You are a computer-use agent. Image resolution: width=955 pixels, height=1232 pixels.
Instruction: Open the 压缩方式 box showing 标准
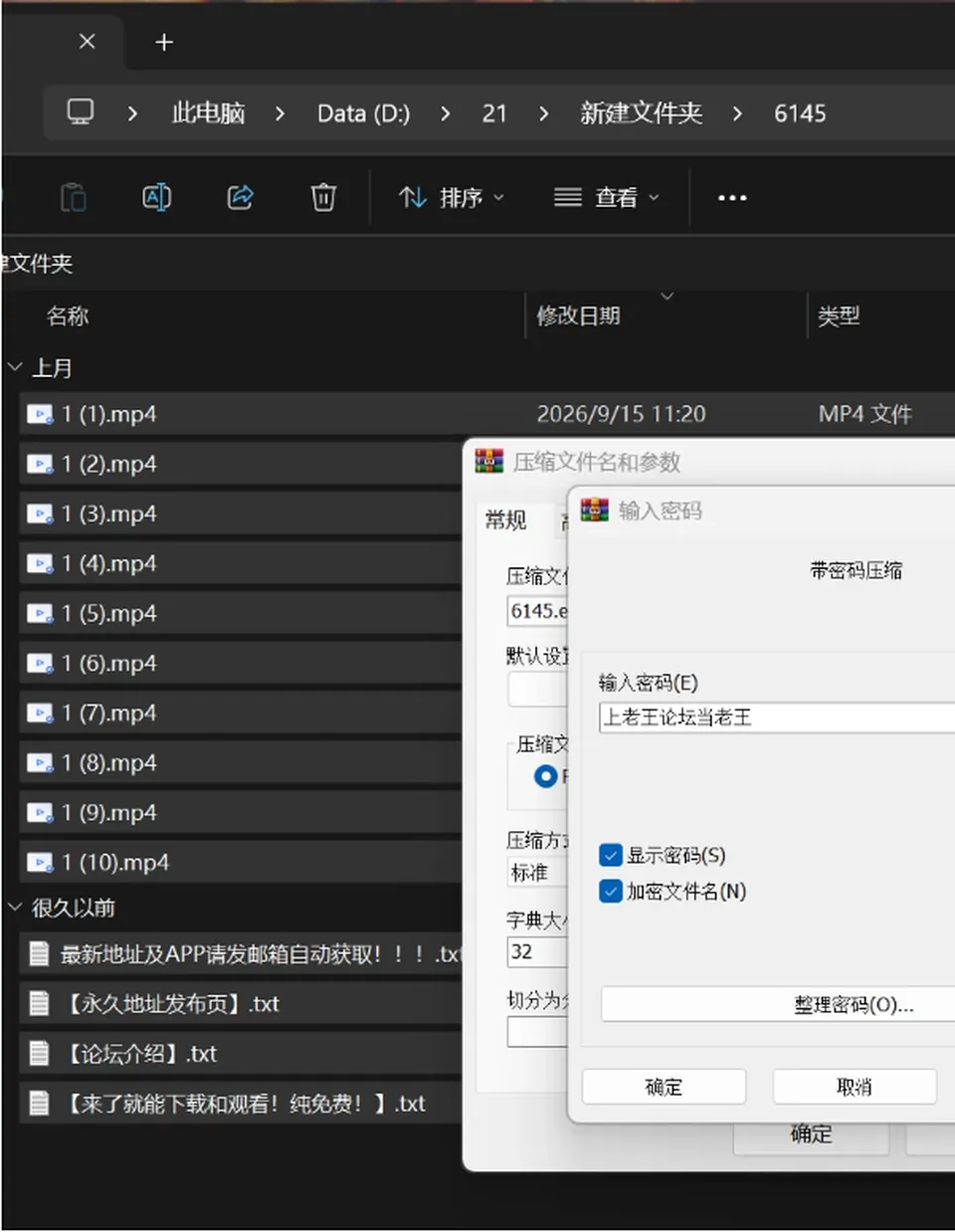point(537,873)
